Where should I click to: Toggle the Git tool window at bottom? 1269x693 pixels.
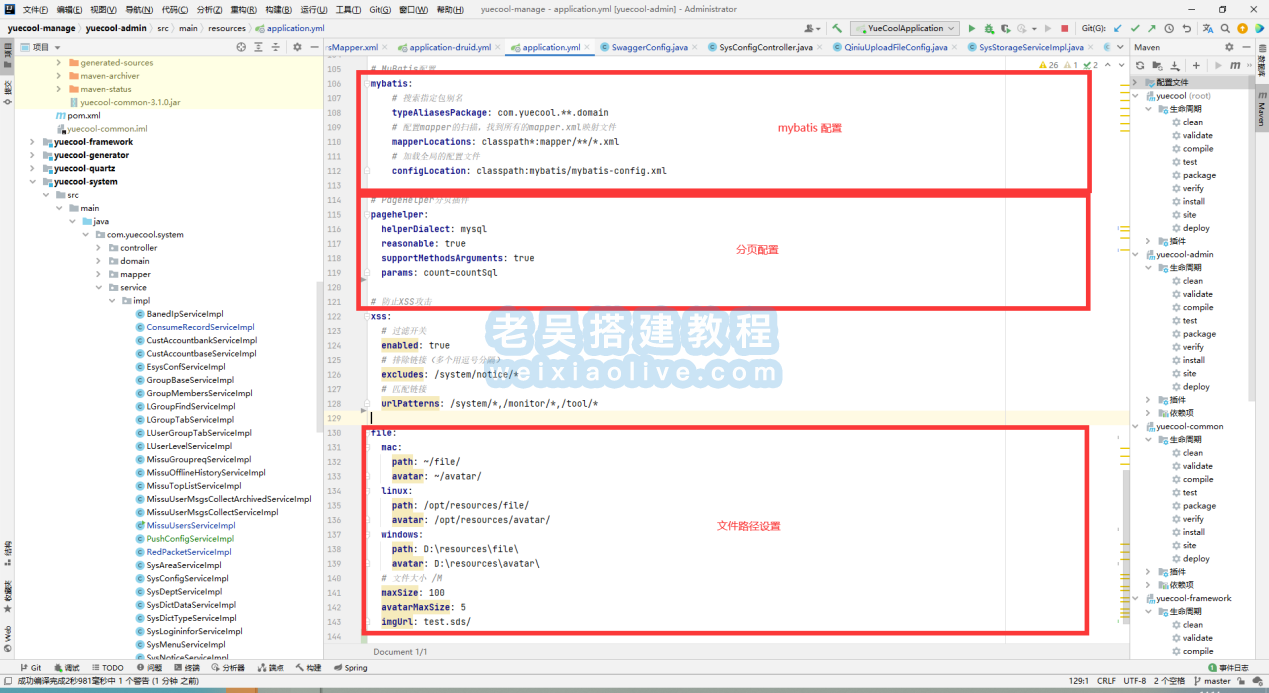(x=30, y=668)
